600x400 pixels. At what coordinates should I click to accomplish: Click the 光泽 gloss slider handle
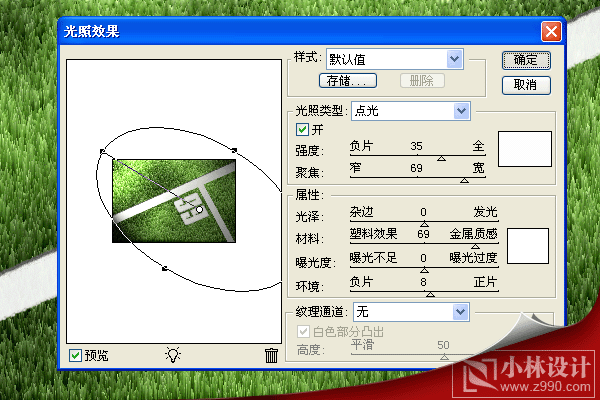point(424,224)
